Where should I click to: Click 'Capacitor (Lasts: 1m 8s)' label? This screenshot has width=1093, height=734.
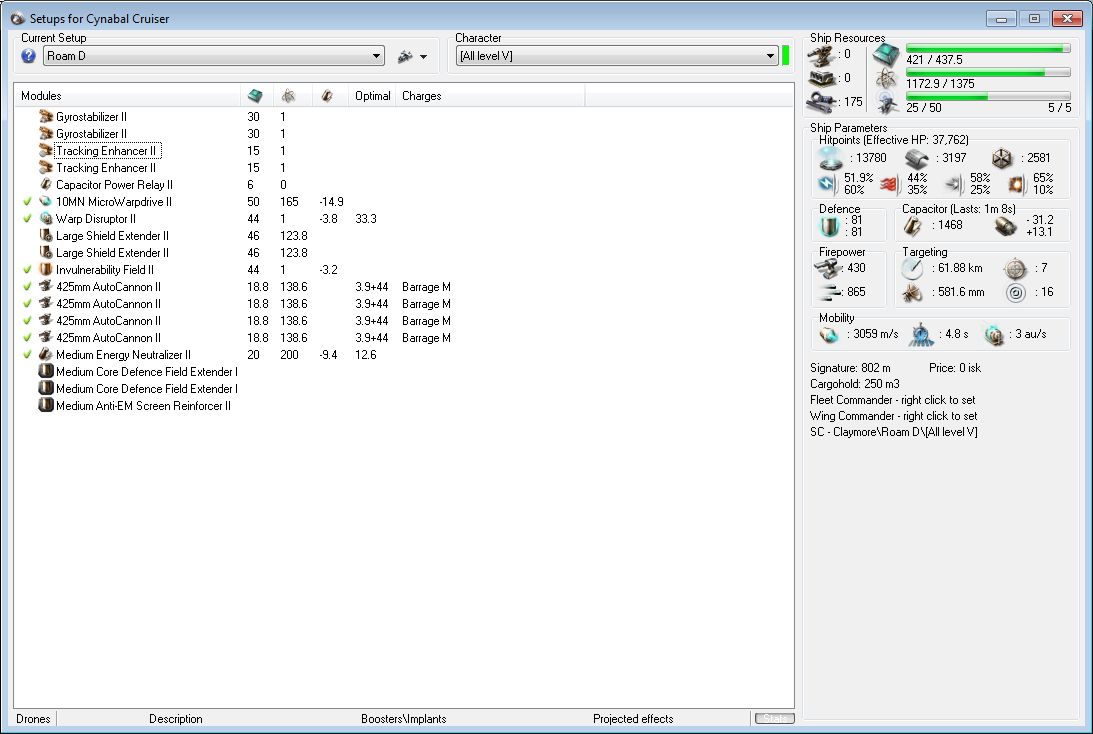click(958, 209)
